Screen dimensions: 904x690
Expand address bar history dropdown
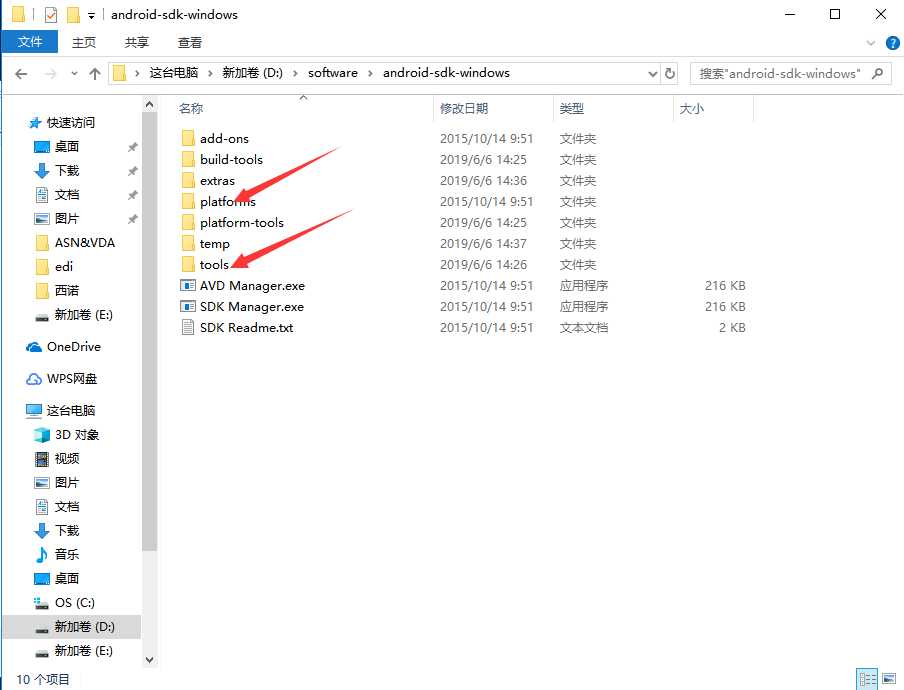[x=653, y=74]
